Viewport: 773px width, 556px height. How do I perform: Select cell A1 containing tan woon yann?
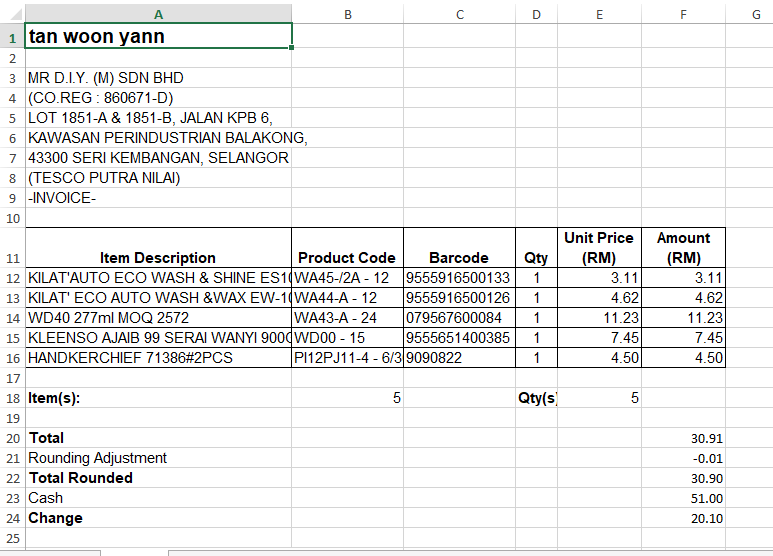[x=158, y=36]
